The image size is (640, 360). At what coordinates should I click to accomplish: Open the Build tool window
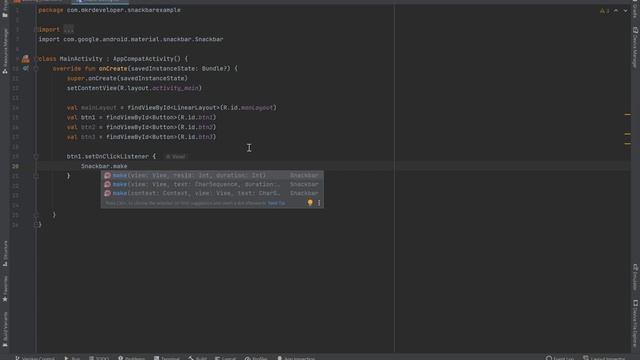pos(198,358)
